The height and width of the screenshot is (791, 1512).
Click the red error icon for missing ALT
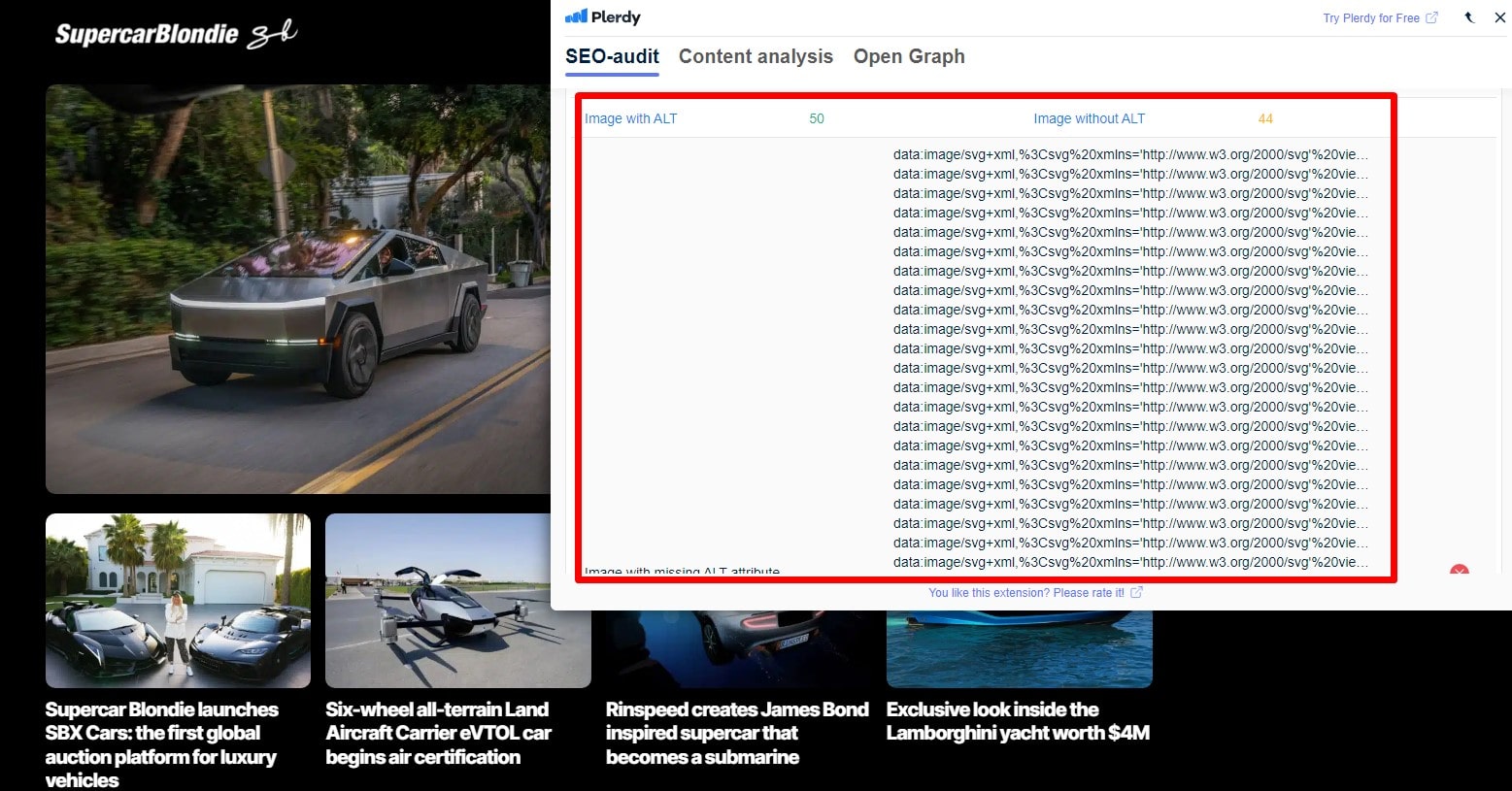[x=1459, y=571]
